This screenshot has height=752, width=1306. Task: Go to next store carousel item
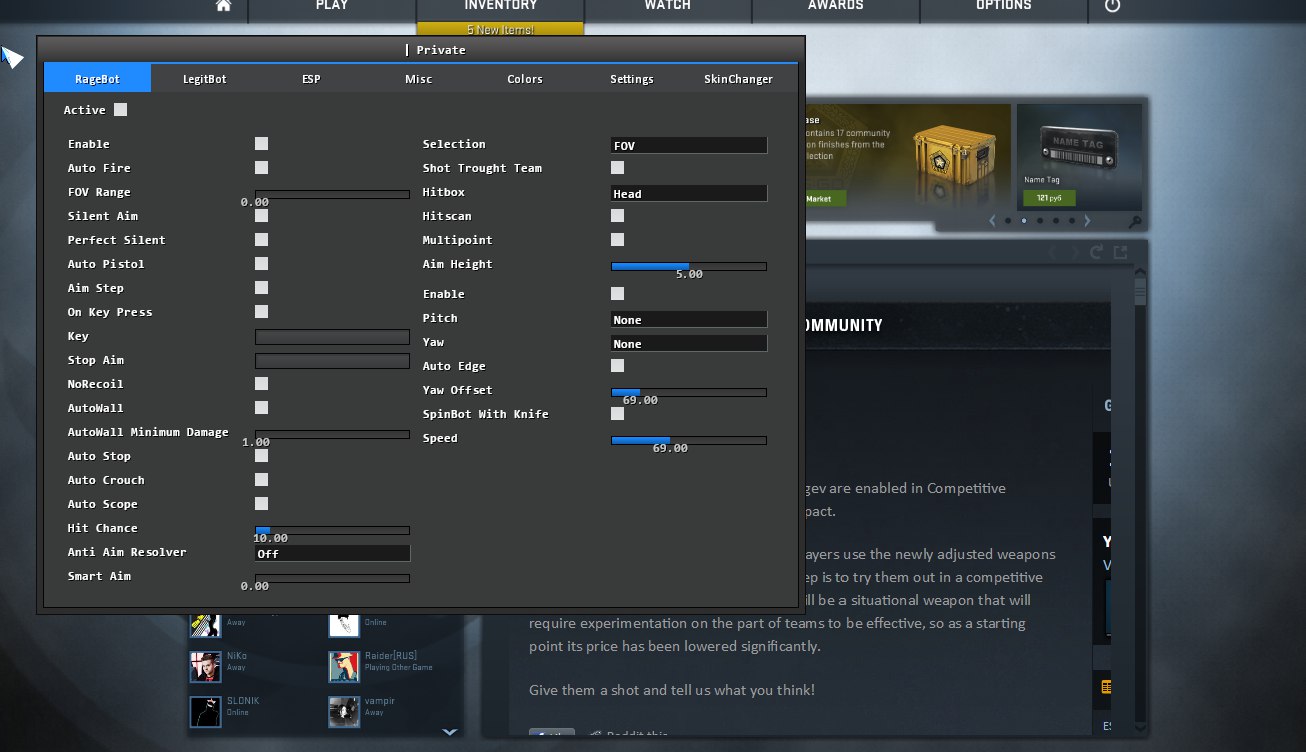(1088, 221)
